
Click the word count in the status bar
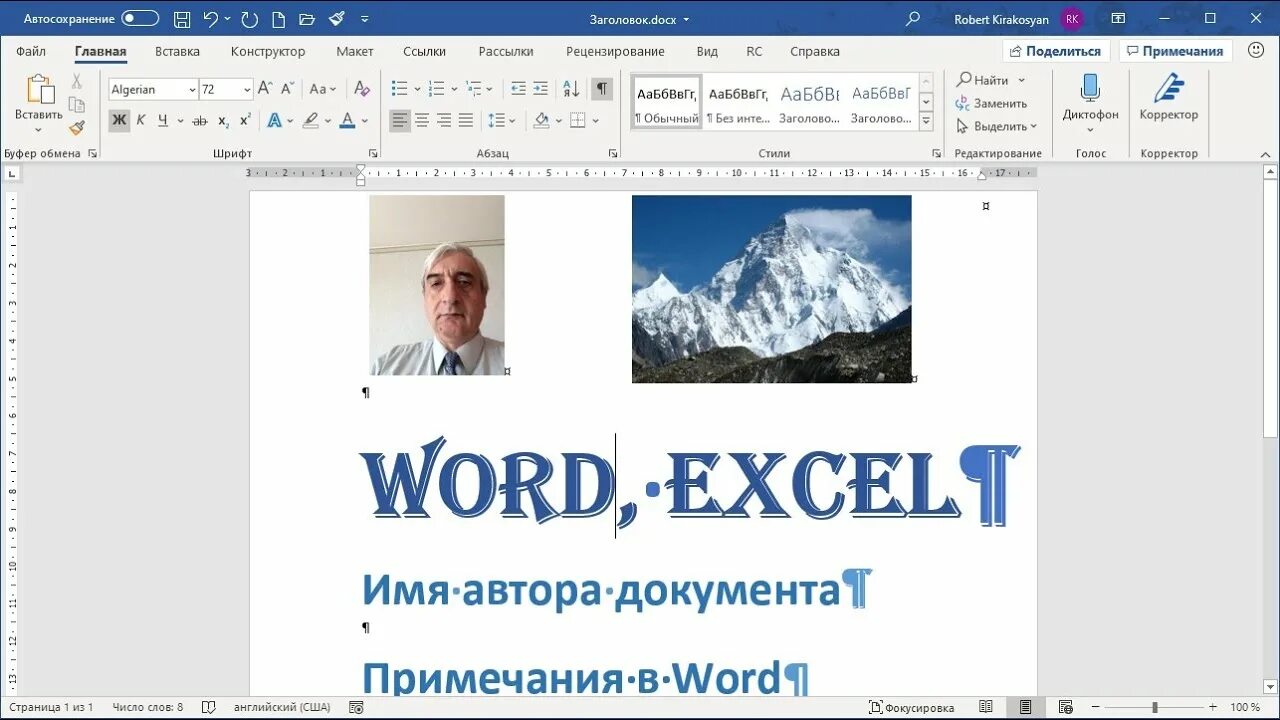[x=149, y=706]
